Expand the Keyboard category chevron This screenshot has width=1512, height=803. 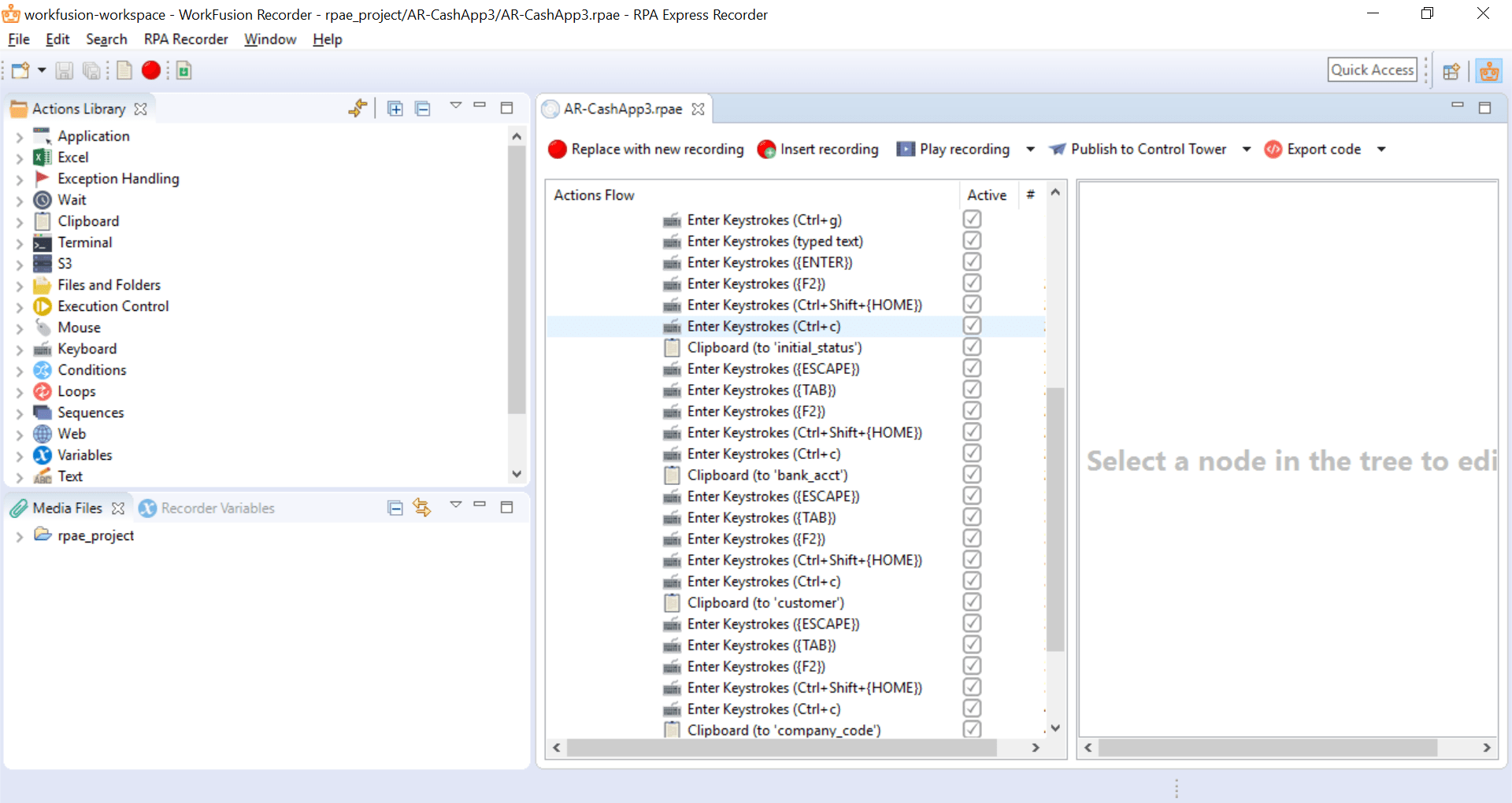tap(20, 350)
